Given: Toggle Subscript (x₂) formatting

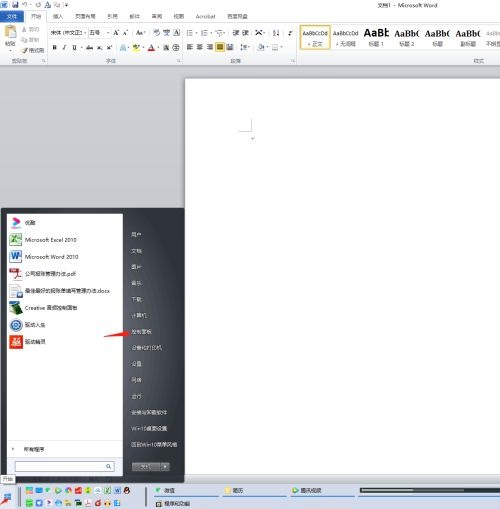Looking at the screenshot, I should coord(99,48).
